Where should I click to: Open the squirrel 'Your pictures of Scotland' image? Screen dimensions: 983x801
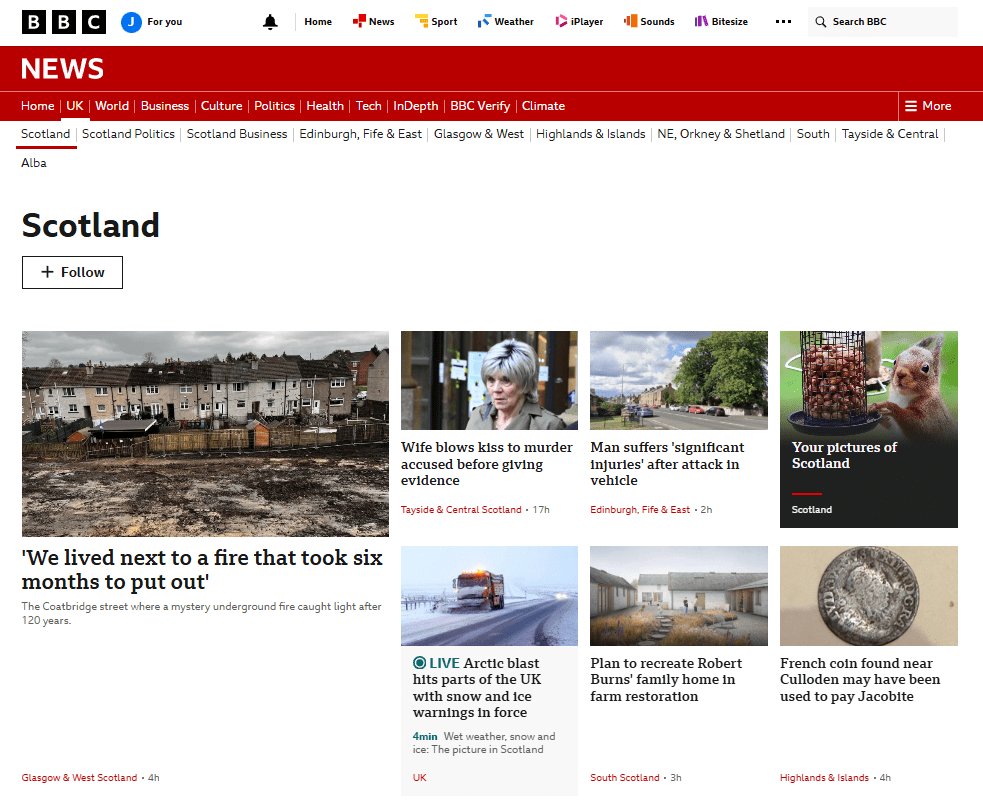[868, 380]
